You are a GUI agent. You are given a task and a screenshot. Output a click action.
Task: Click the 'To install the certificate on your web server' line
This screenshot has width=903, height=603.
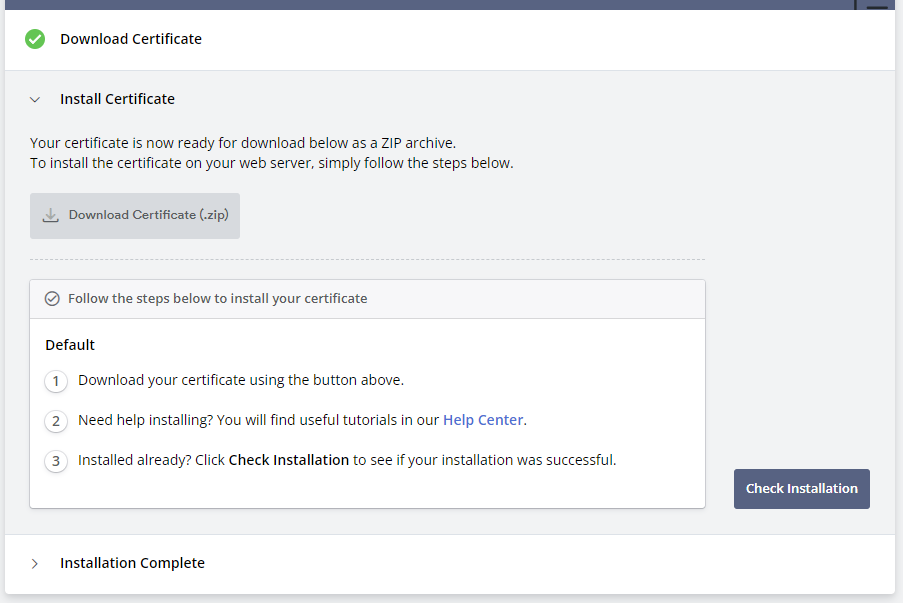pos(271,163)
